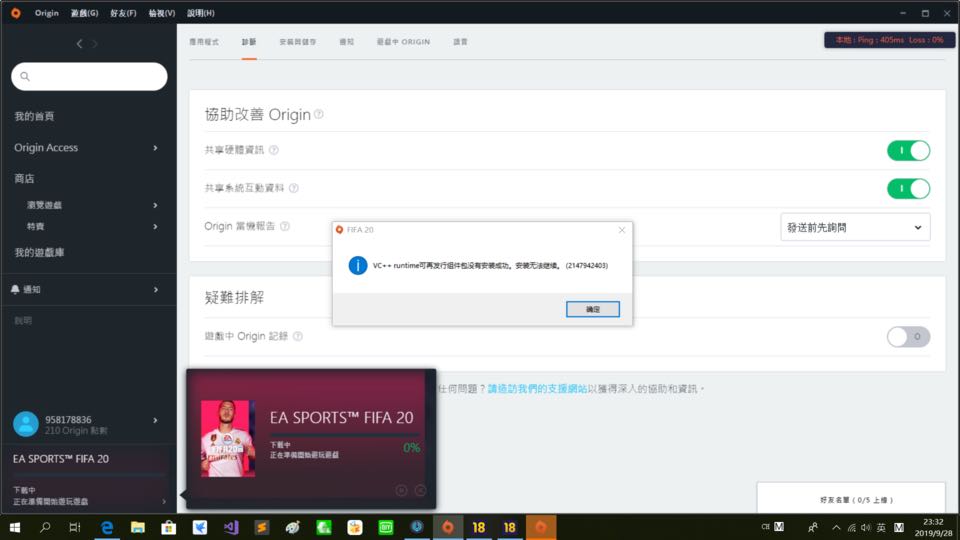The width and height of the screenshot is (960, 540).
Task: Open the 好友(F) menu
Action: tap(123, 13)
